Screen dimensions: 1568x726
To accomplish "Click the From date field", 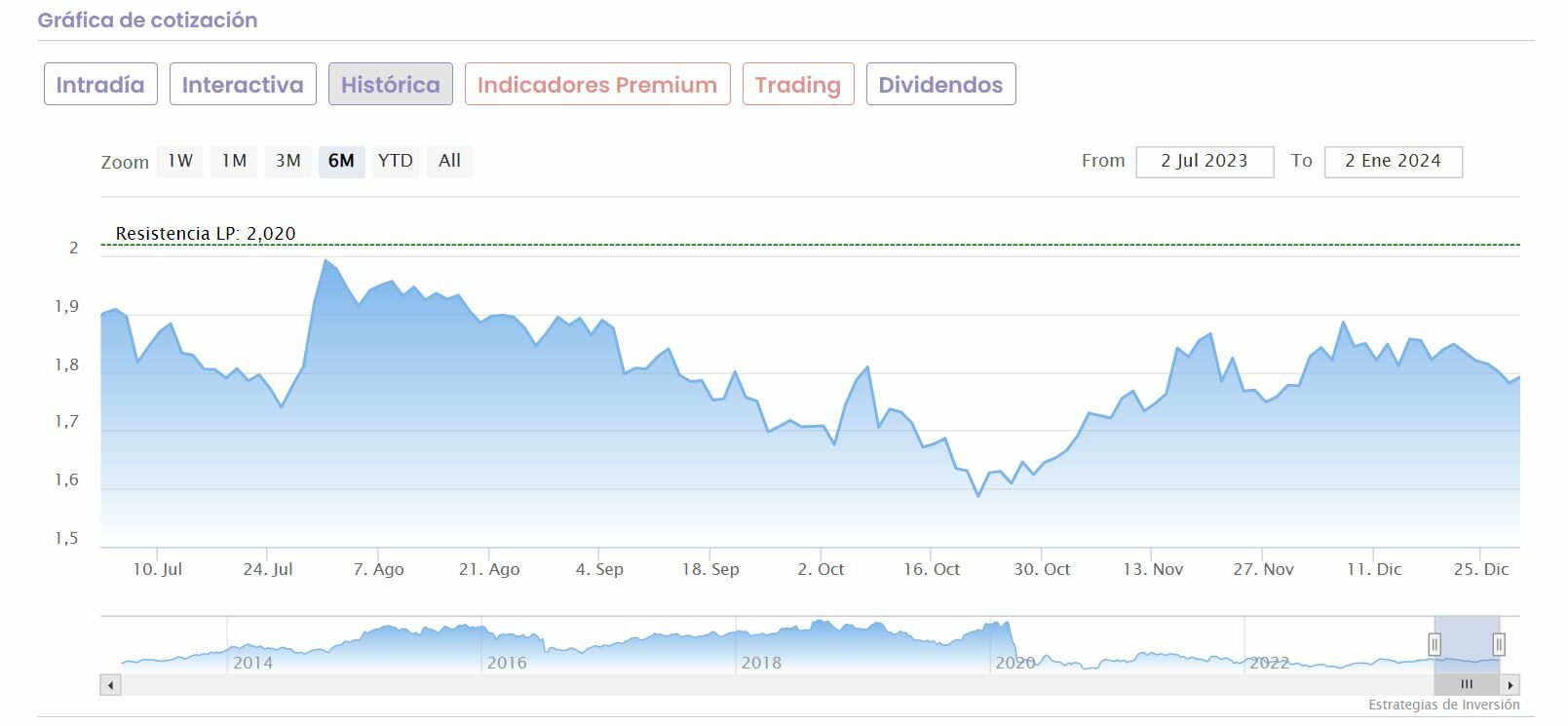I will point(1205,162).
